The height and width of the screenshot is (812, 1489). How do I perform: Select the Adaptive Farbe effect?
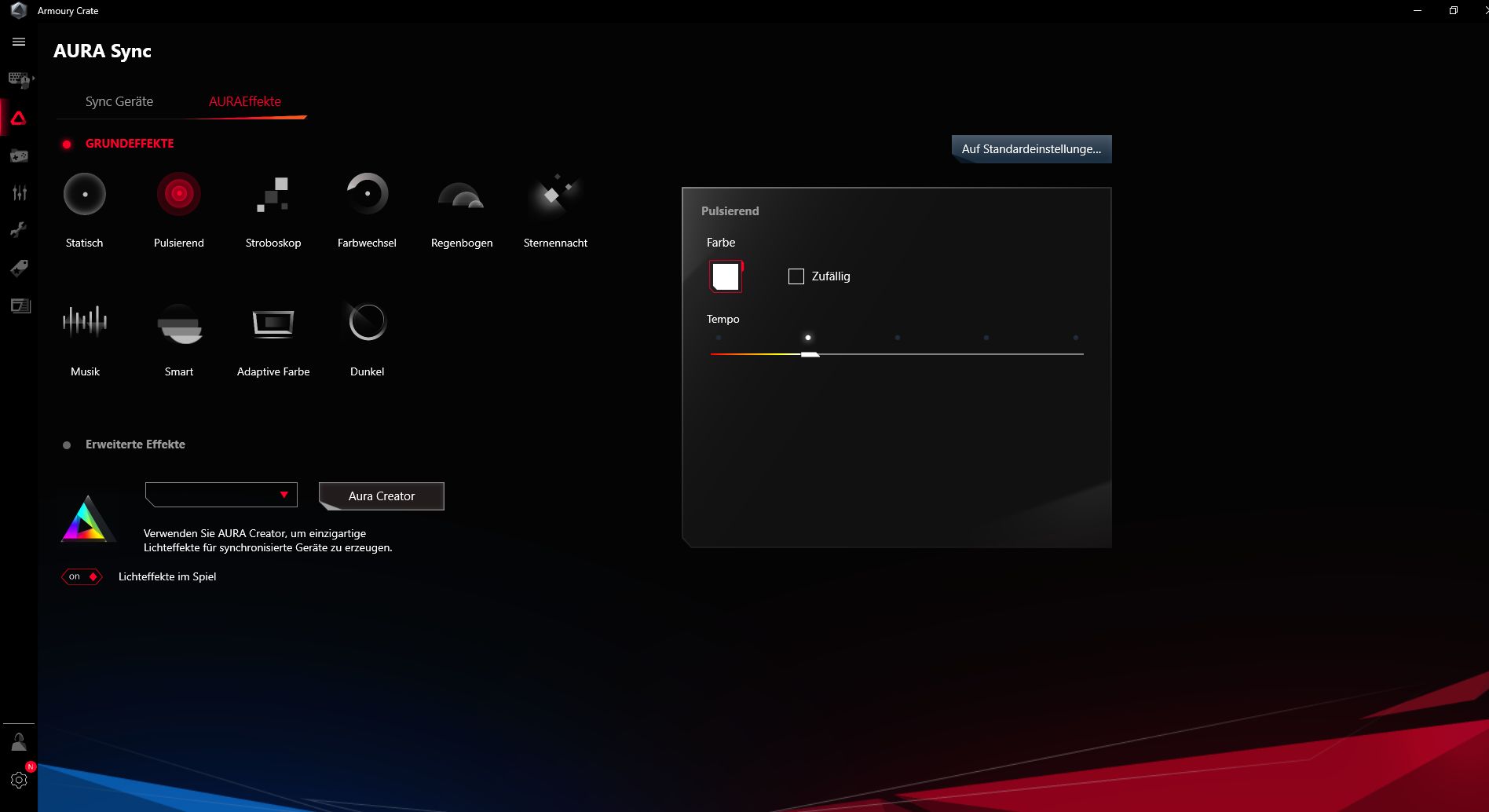[273, 323]
